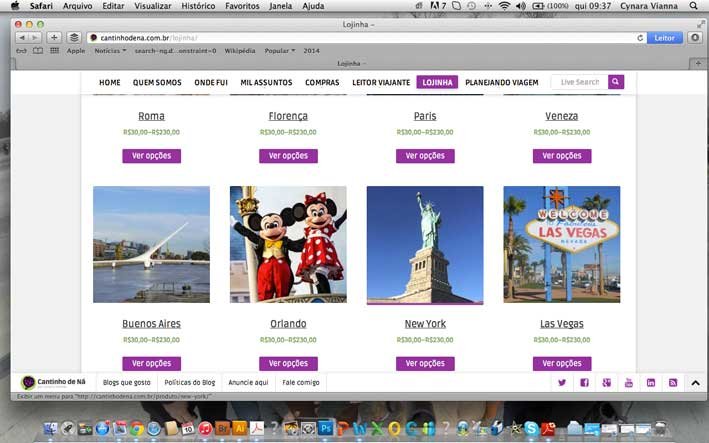
Task: Open Illustrator from the dock
Action: tap(239, 428)
